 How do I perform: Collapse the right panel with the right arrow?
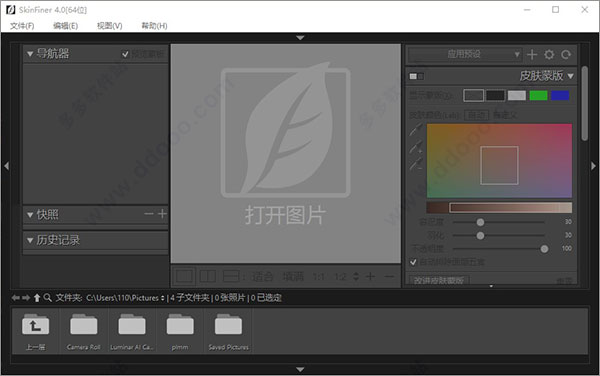(593, 166)
